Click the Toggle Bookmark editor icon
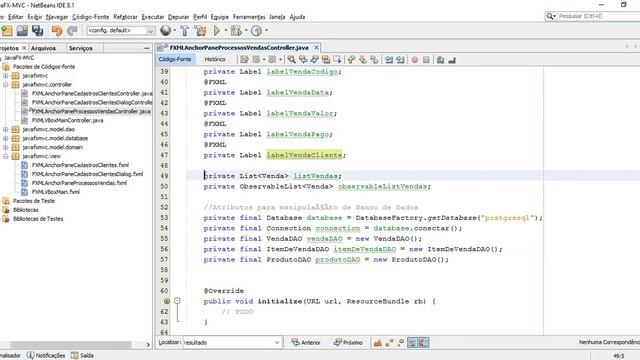The width and height of the screenshot is (640, 360). point(374,60)
